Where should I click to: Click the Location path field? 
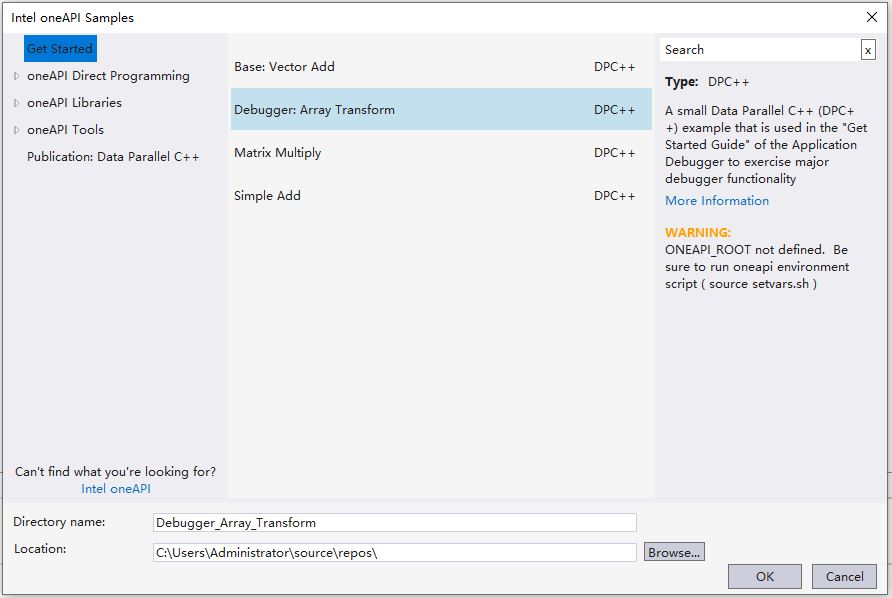click(395, 551)
